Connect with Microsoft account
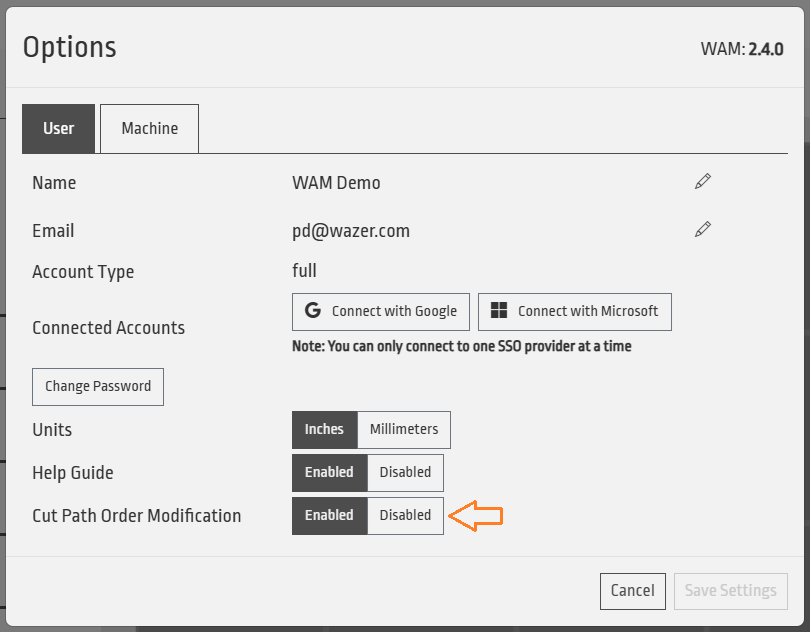Screen dimensions: 810x632 click(574, 311)
